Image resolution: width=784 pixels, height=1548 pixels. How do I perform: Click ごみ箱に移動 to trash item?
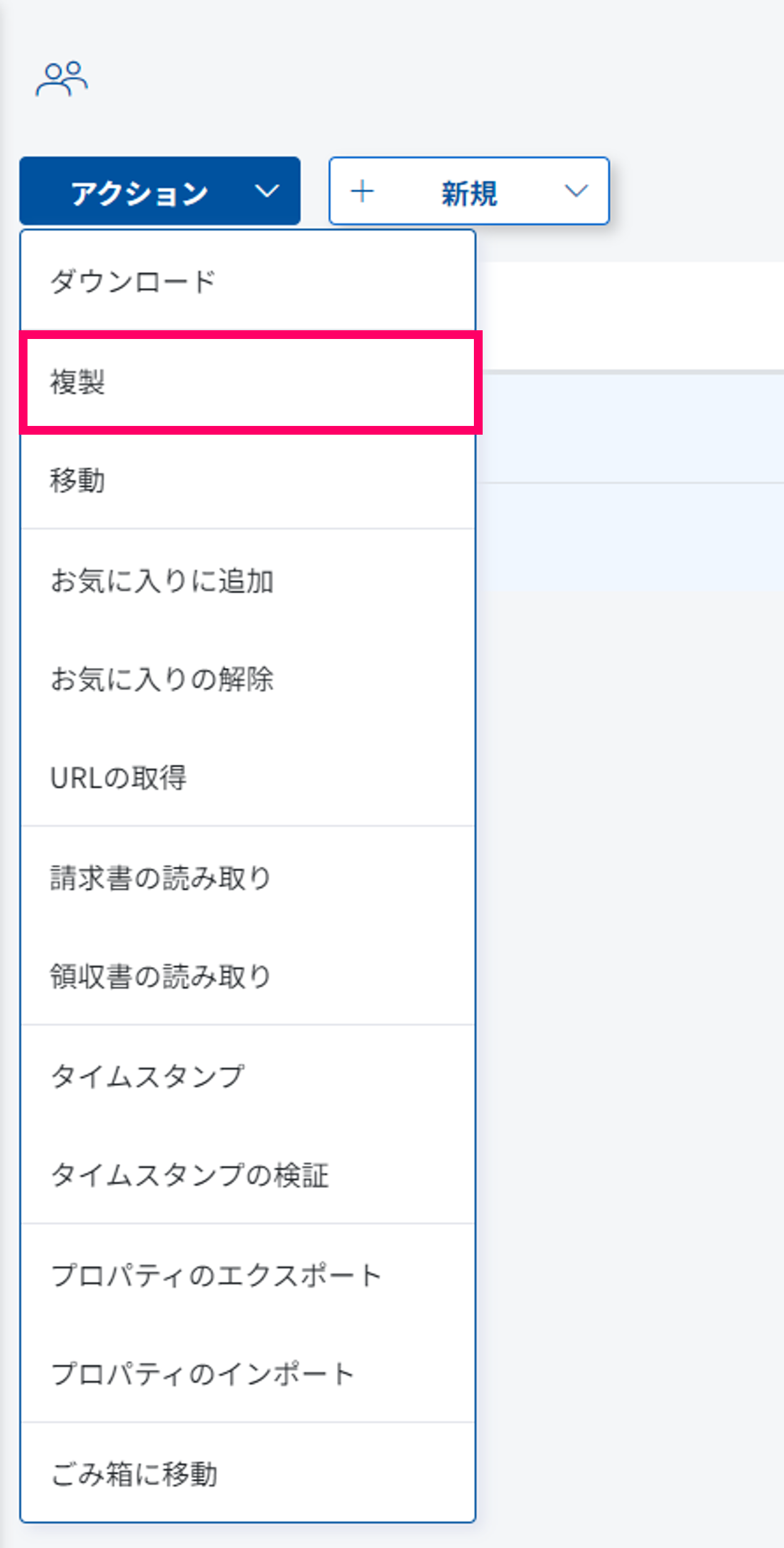(134, 1474)
